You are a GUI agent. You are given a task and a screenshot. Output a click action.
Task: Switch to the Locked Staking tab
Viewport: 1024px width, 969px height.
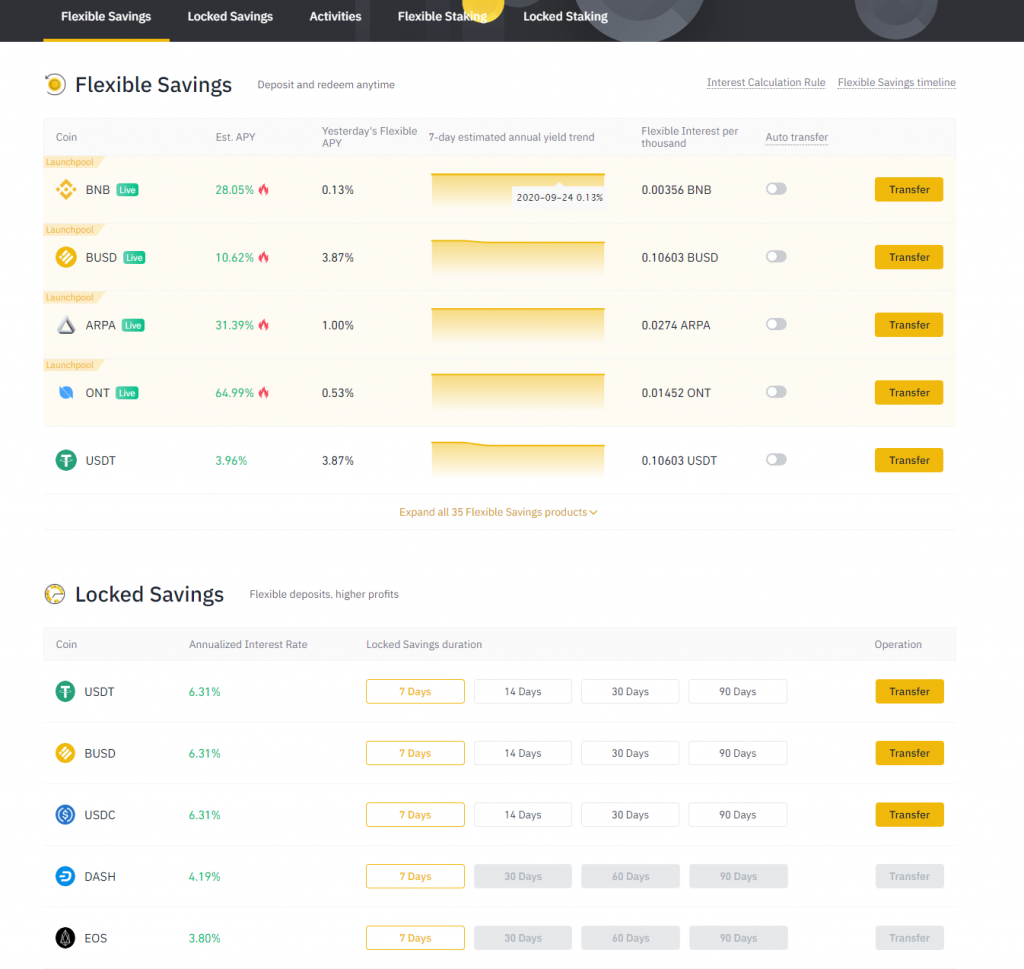[565, 17]
